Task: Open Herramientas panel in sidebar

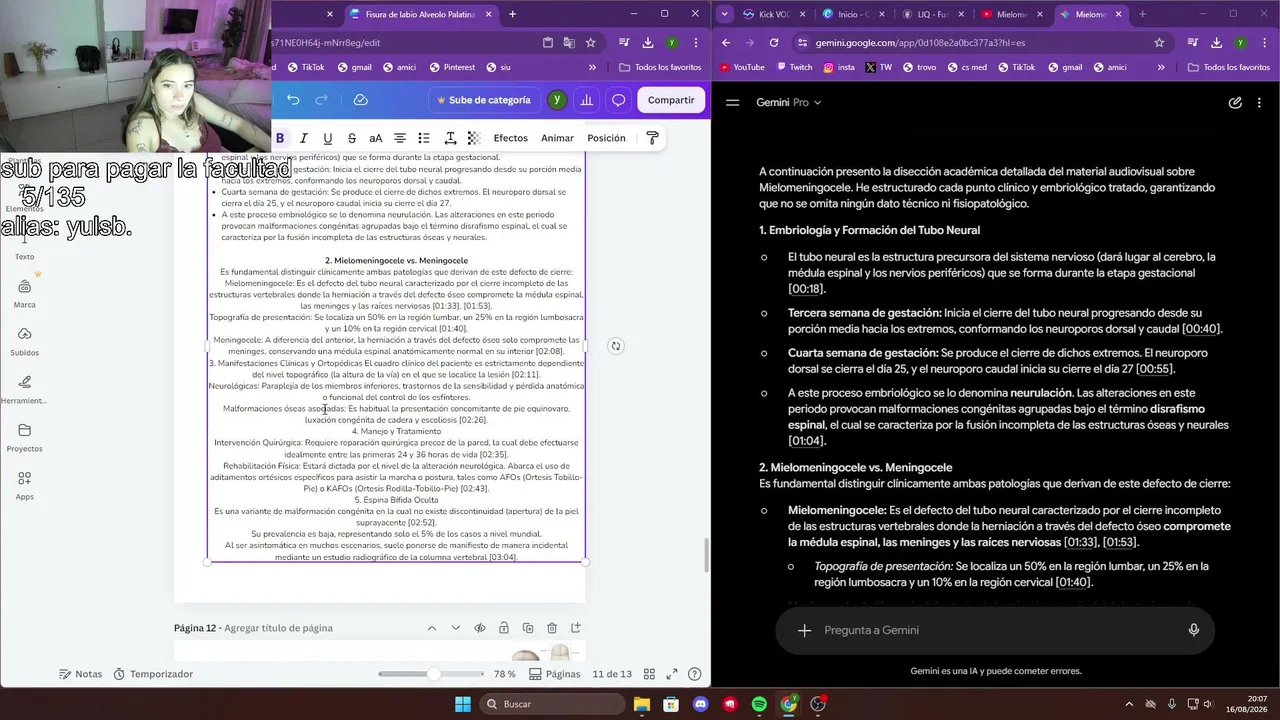Action: click(24, 389)
